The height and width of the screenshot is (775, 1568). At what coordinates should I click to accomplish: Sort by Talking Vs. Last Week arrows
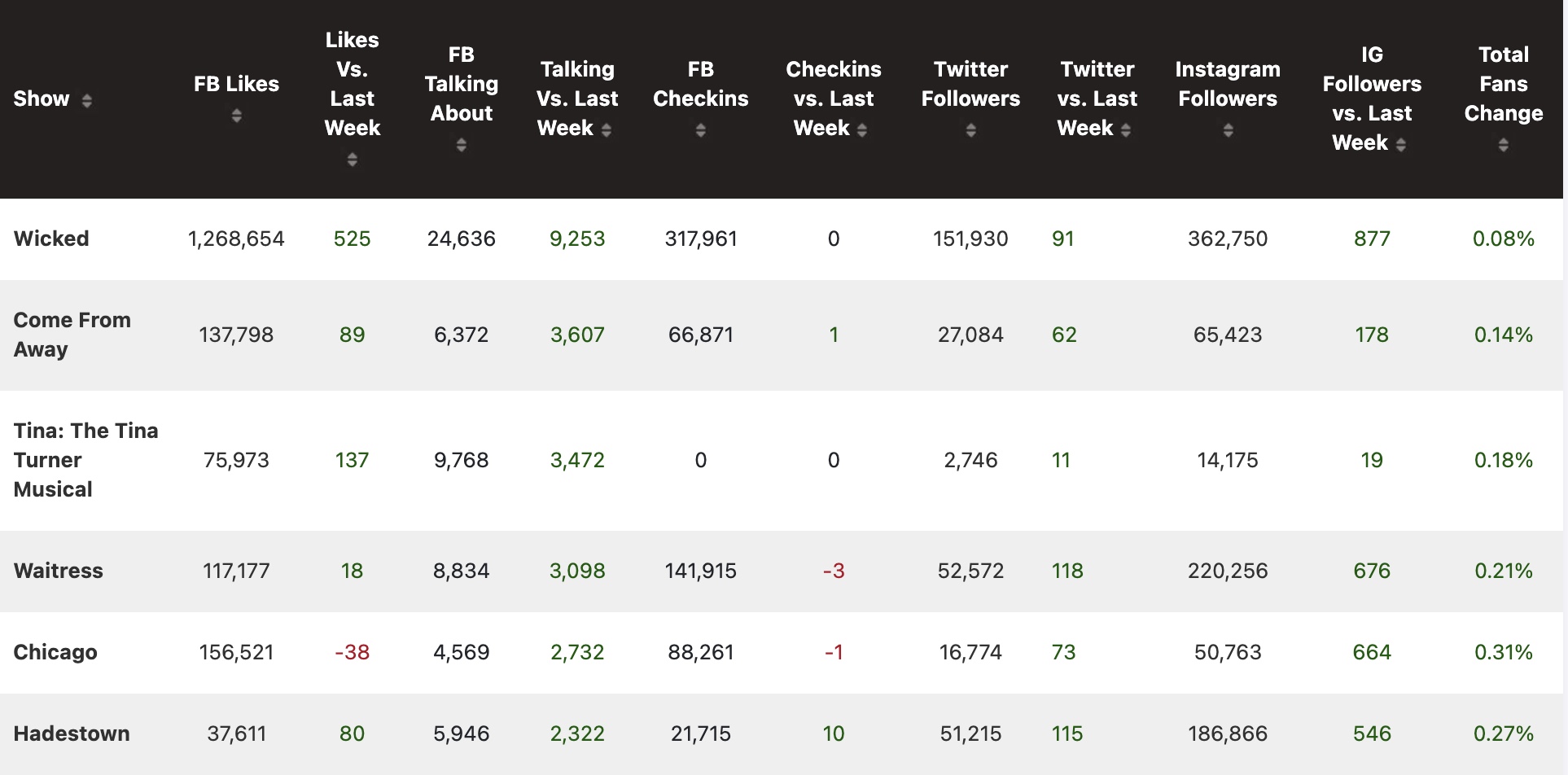tap(606, 129)
